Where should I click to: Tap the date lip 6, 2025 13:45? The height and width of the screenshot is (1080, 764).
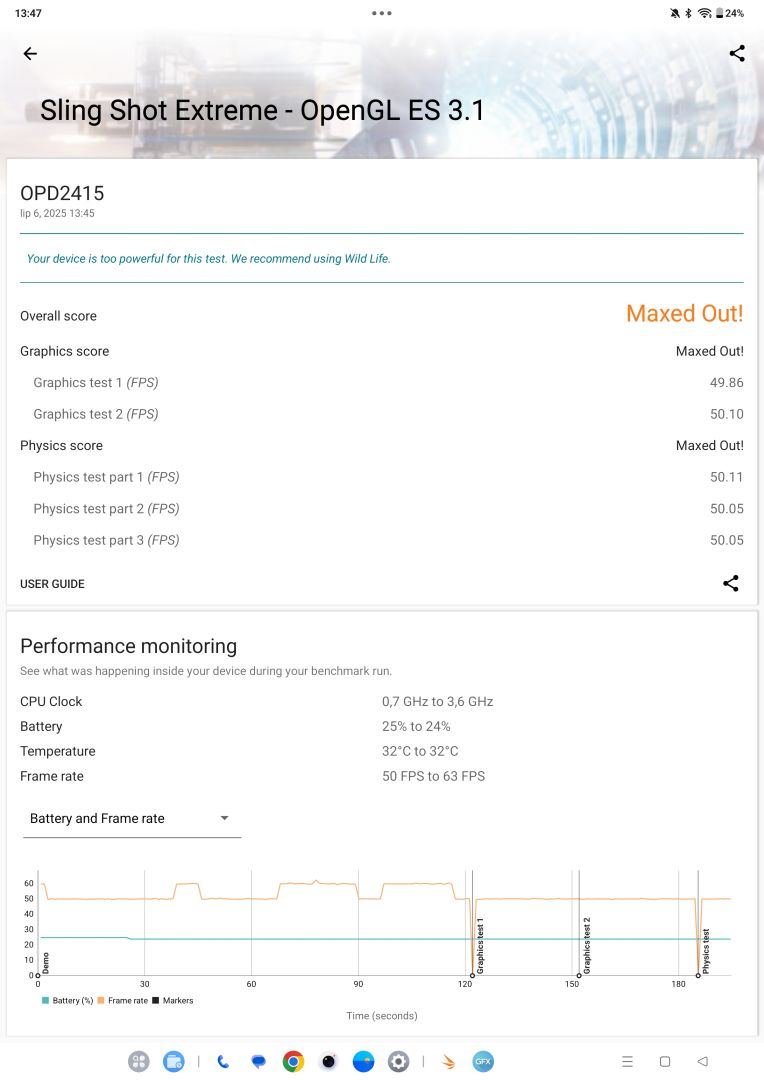pyautogui.click(x=57, y=214)
